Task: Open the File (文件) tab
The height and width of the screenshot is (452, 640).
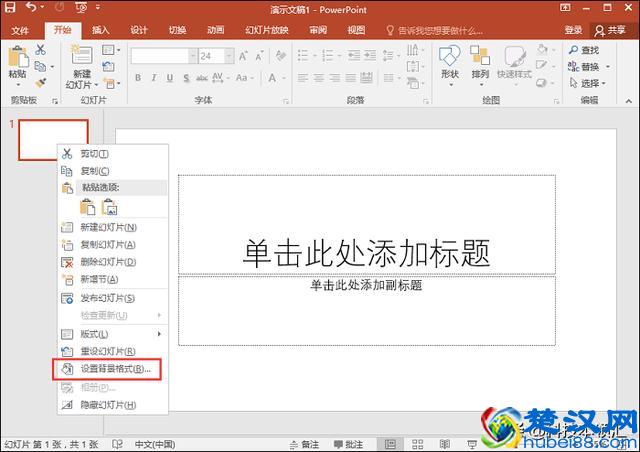Action: (x=20, y=30)
